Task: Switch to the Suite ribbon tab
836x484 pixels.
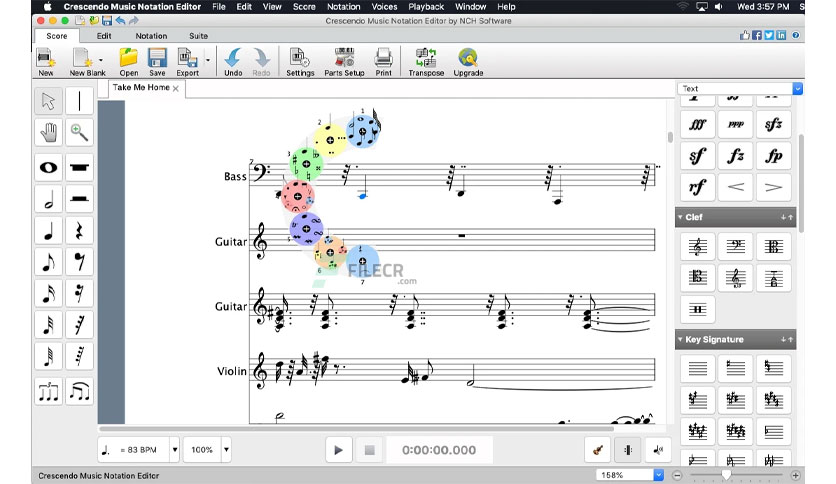Action: (x=198, y=36)
